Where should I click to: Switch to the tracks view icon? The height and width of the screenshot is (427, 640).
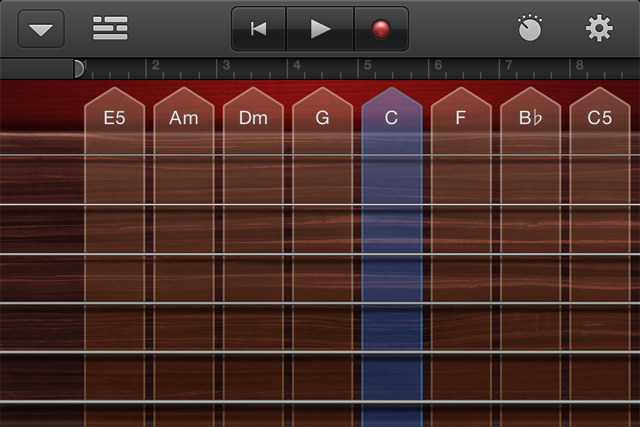[110, 28]
